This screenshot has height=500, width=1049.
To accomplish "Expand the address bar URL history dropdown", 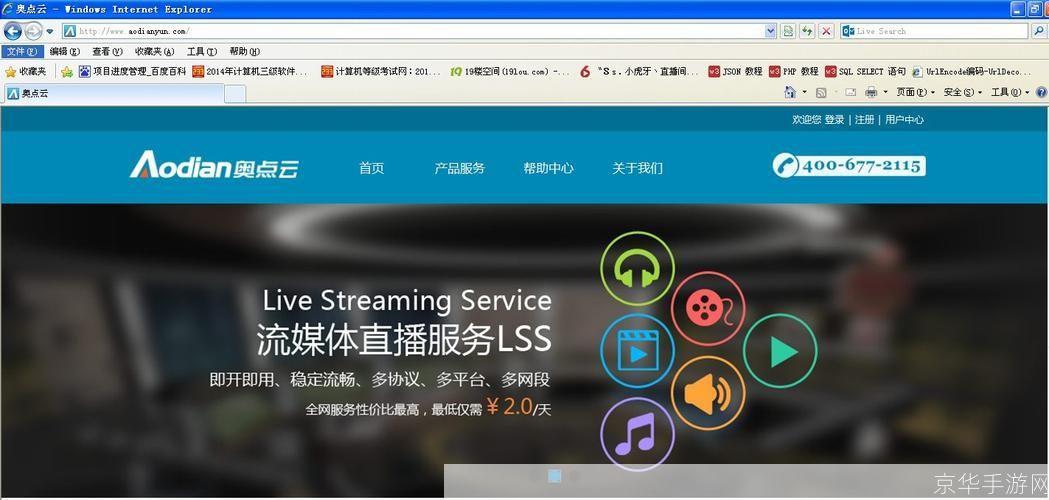I will click(770, 31).
